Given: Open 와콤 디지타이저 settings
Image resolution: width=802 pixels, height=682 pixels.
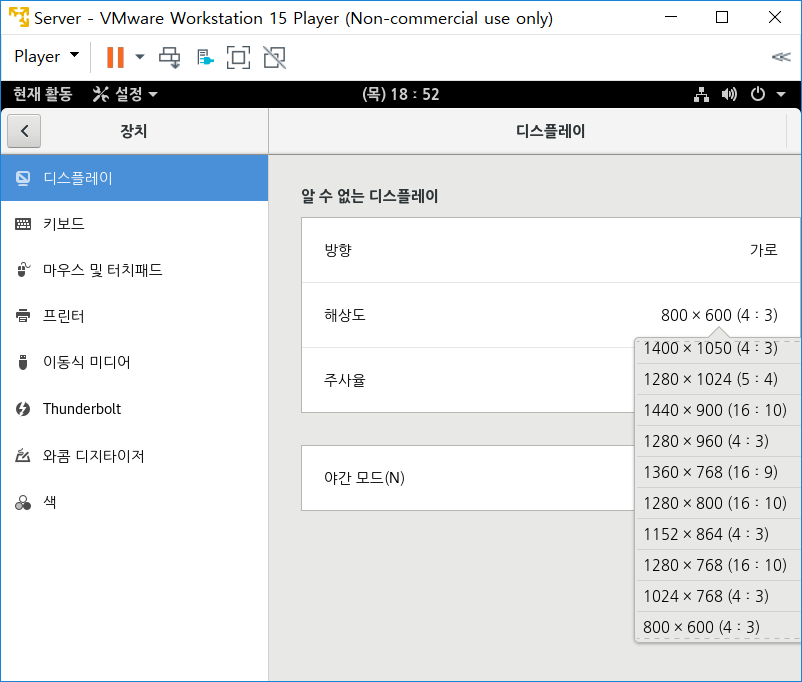Looking at the screenshot, I should [x=135, y=456].
